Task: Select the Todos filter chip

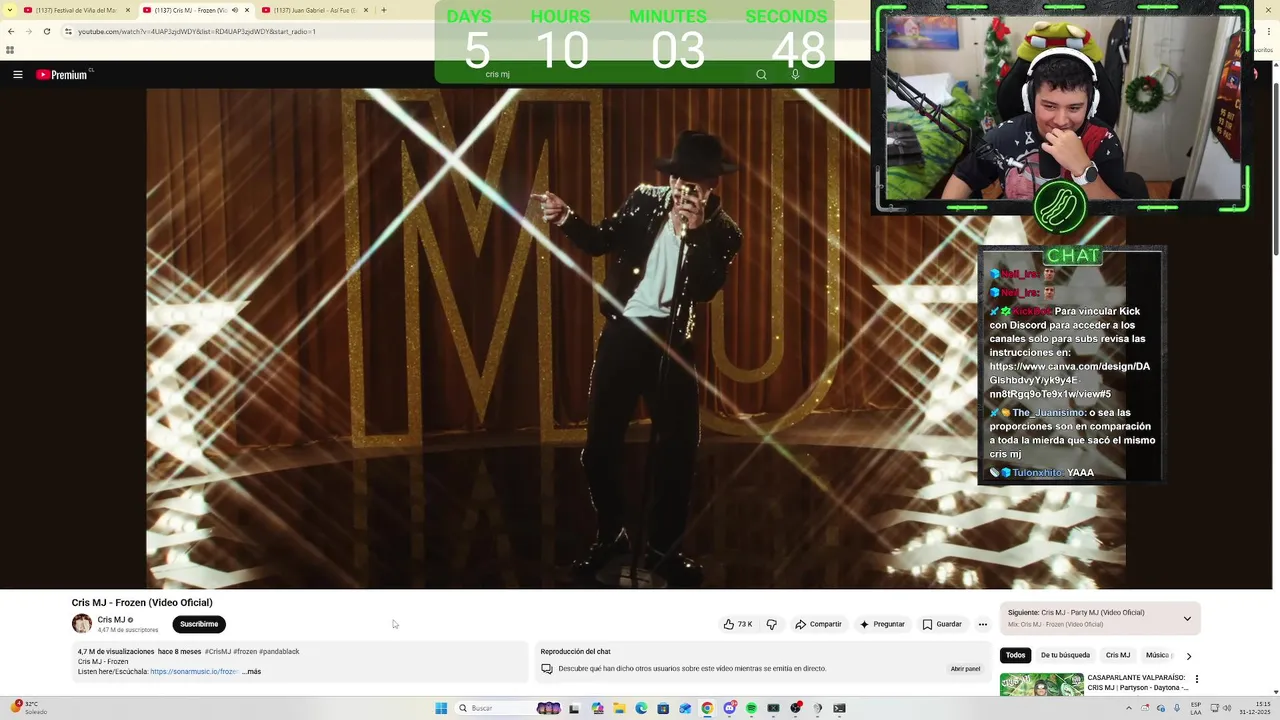Action: click(1015, 655)
